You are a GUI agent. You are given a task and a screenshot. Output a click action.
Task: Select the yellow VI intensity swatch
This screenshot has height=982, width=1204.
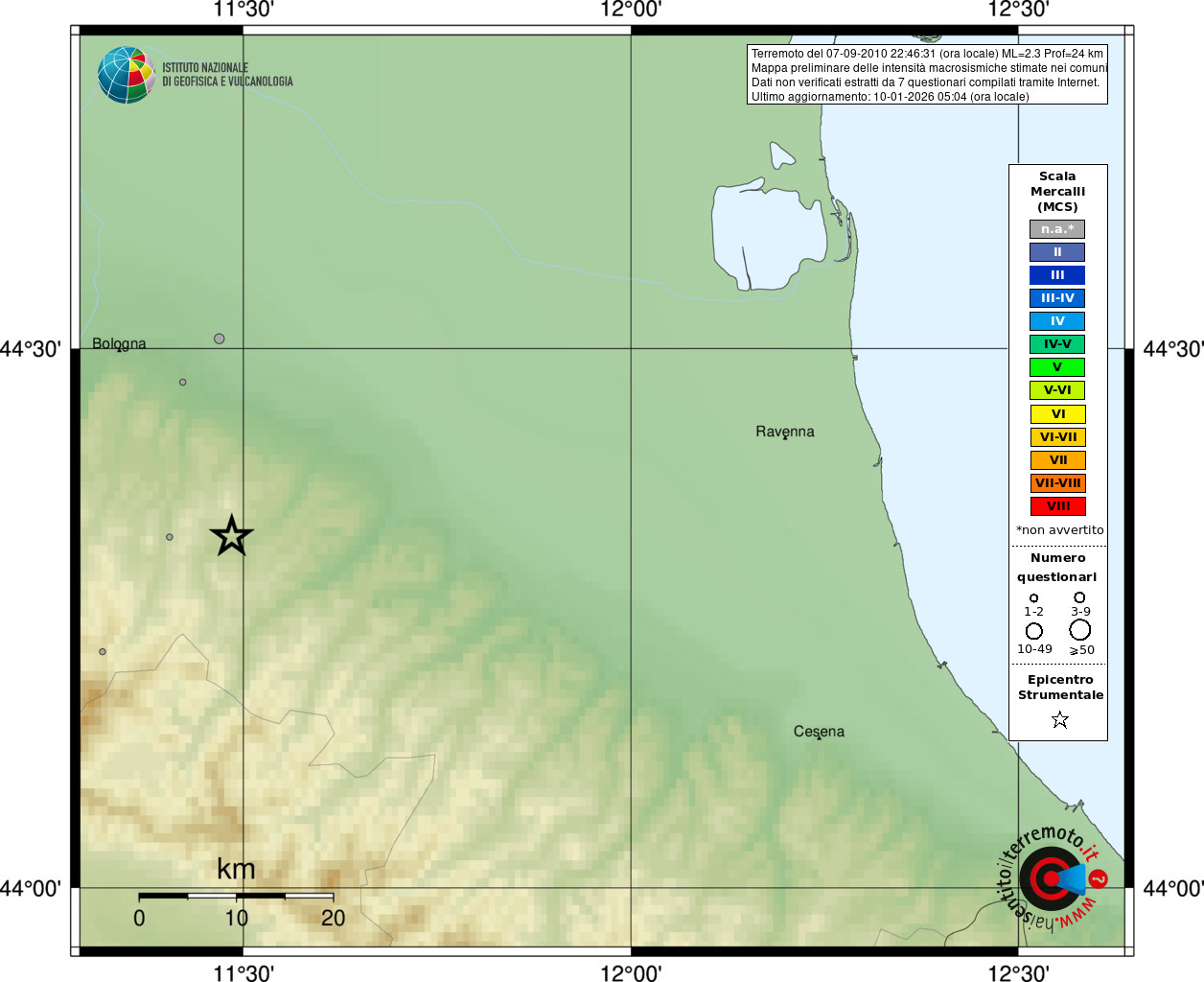point(1057,414)
